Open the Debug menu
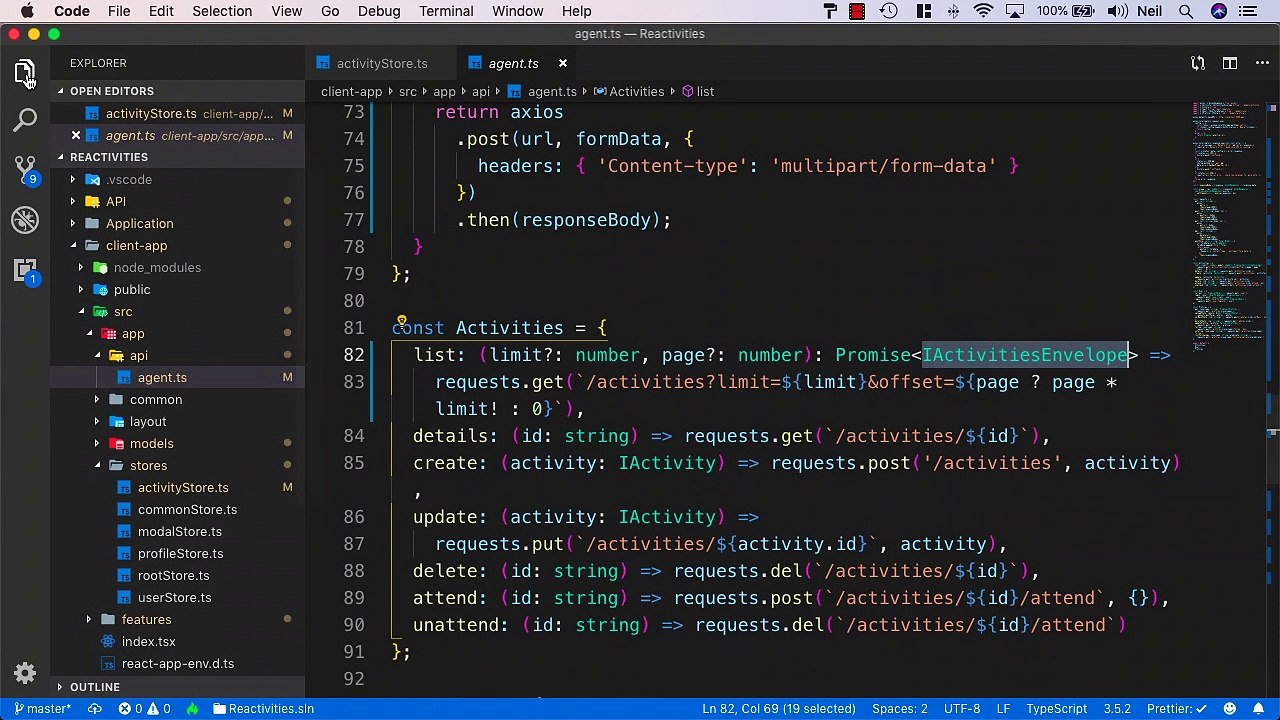Screen dimensions: 1280x720 [x=379, y=11]
